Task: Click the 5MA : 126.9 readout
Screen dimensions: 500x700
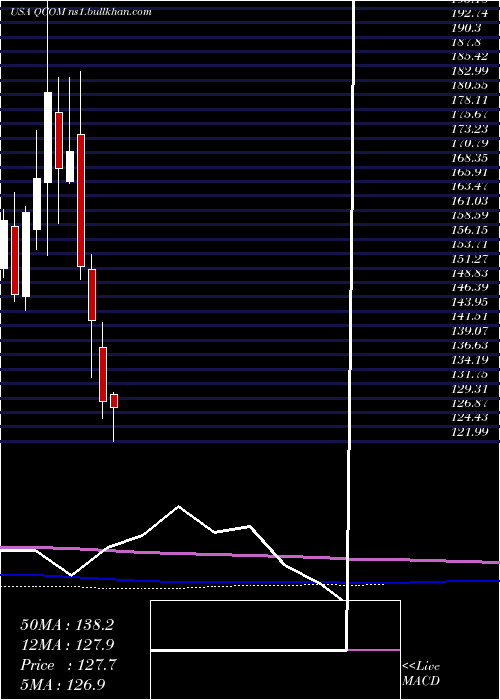Action: coord(63,685)
